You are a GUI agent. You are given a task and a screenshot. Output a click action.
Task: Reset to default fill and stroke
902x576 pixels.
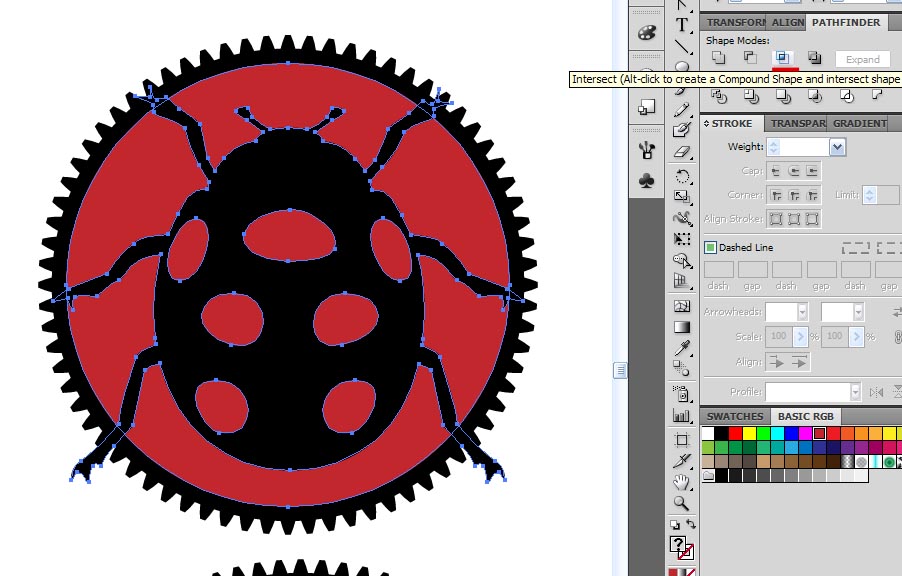[x=675, y=524]
